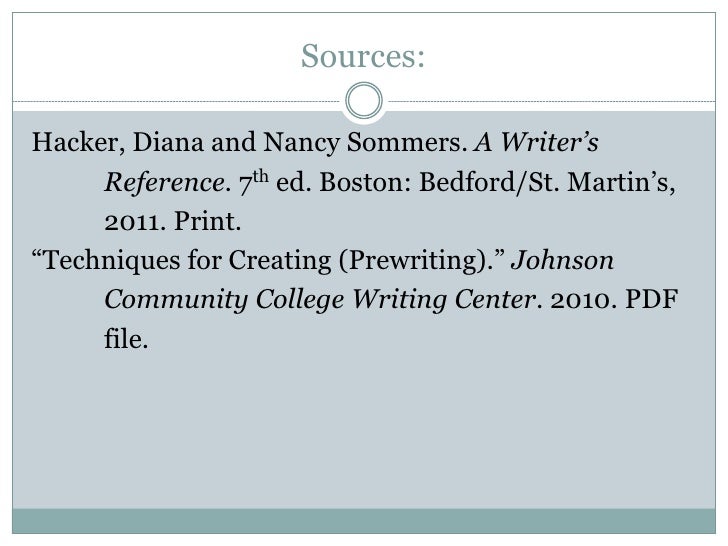The image size is (728, 546).
Task: Click the quoted title "Techniques for Creating"
Action: coord(182,260)
